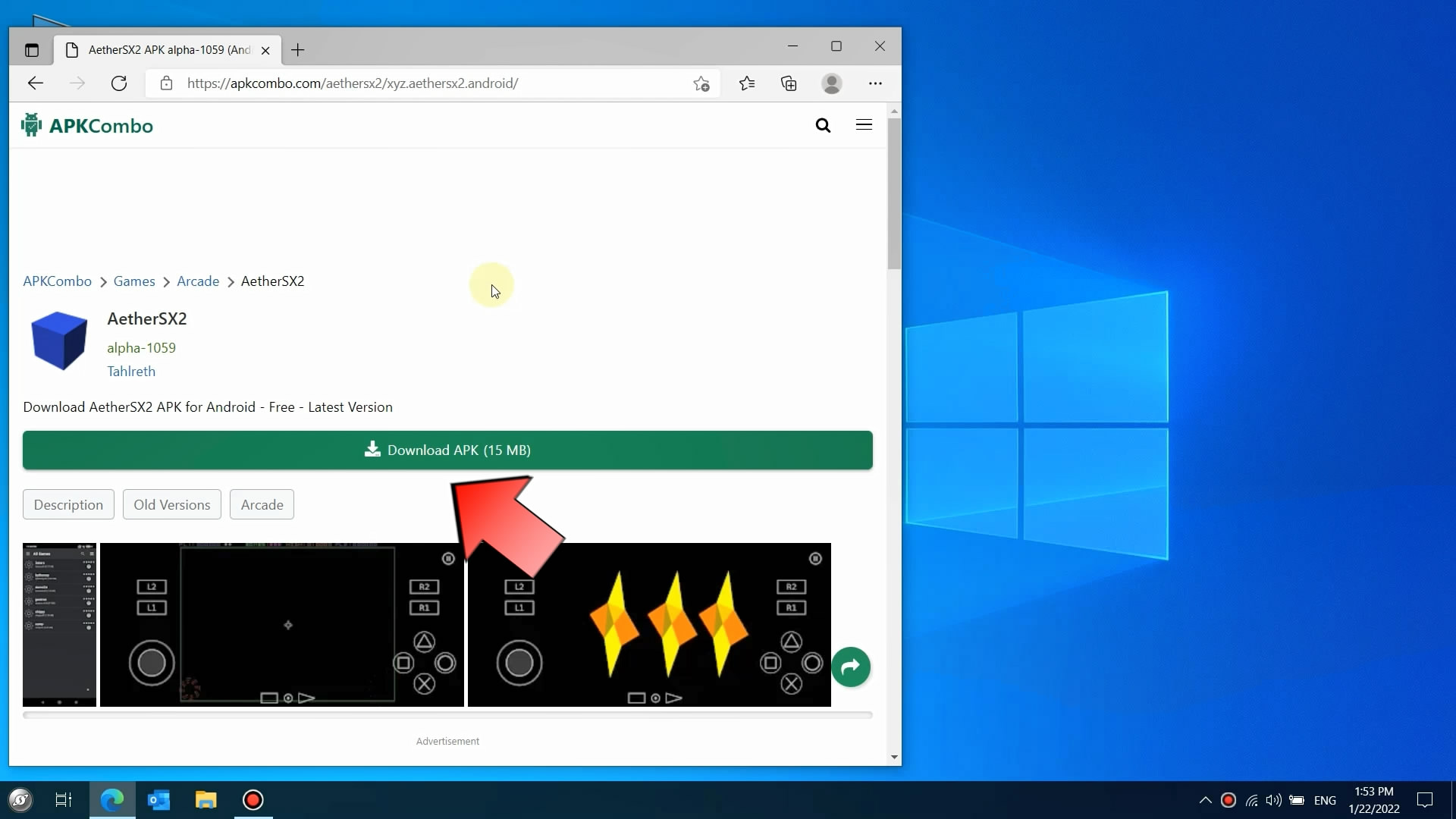Select the Description tab button

[x=68, y=505]
